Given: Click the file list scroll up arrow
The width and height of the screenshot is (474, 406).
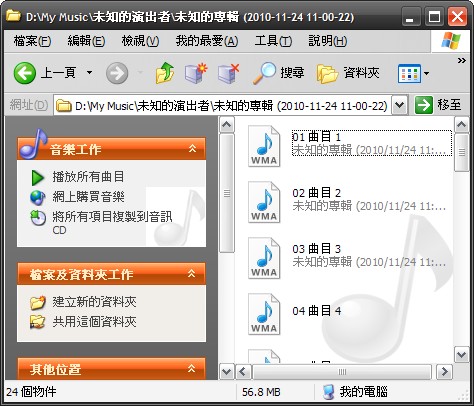Looking at the screenshot, I should (x=462, y=125).
